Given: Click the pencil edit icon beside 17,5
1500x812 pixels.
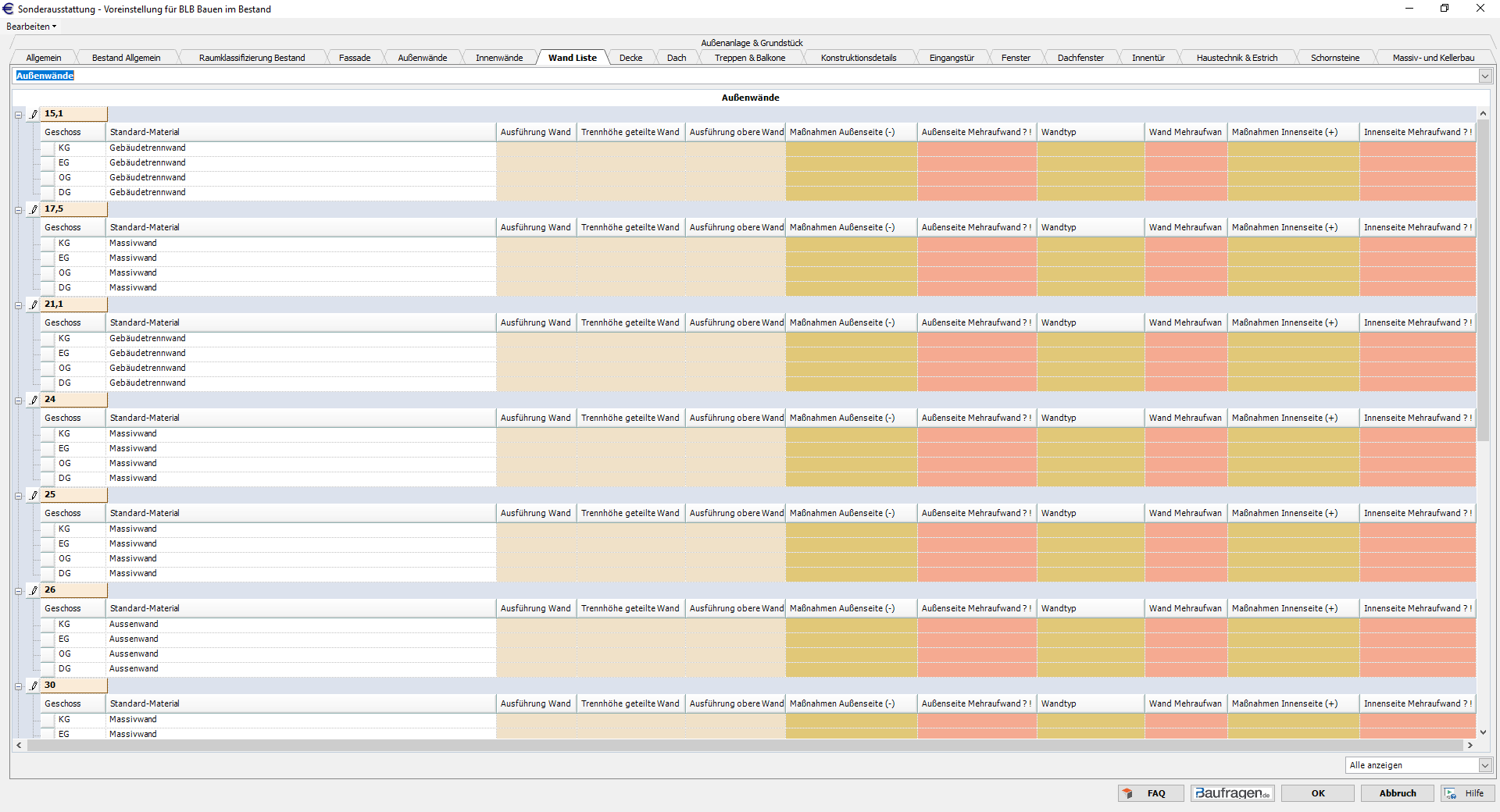Looking at the screenshot, I should [x=34, y=209].
